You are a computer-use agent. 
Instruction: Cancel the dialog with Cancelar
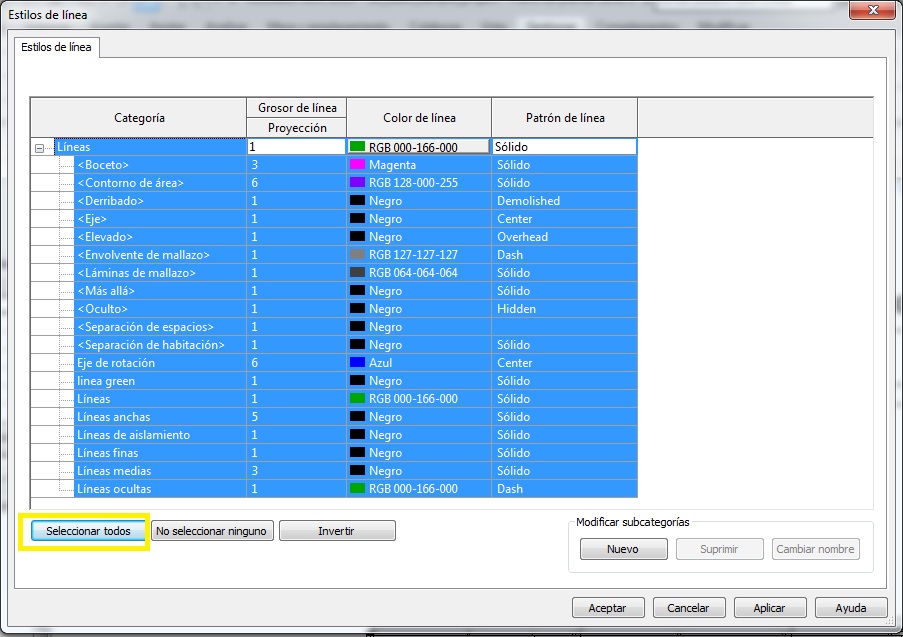(x=688, y=608)
